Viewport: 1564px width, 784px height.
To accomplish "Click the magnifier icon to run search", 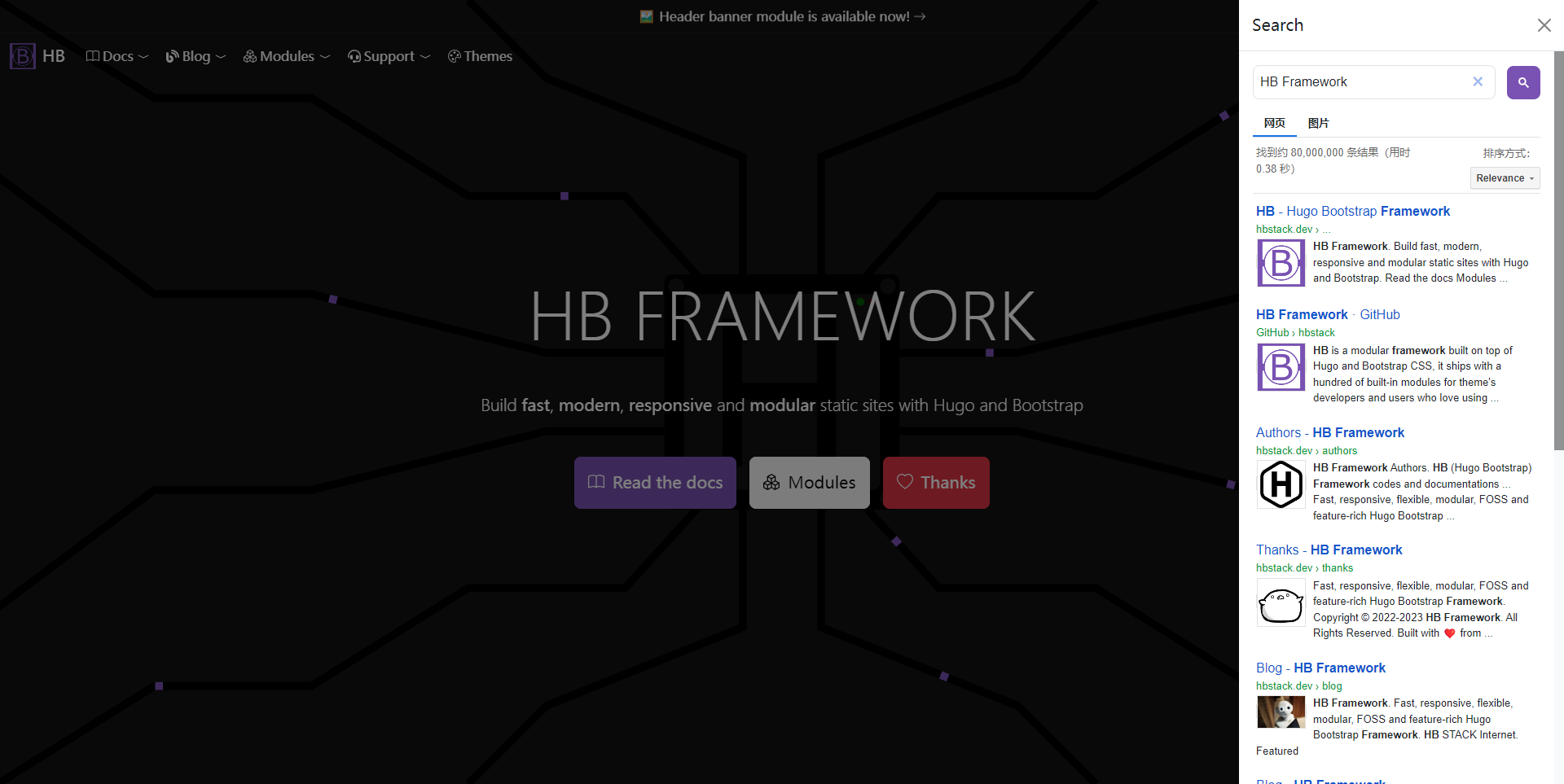I will tap(1523, 82).
